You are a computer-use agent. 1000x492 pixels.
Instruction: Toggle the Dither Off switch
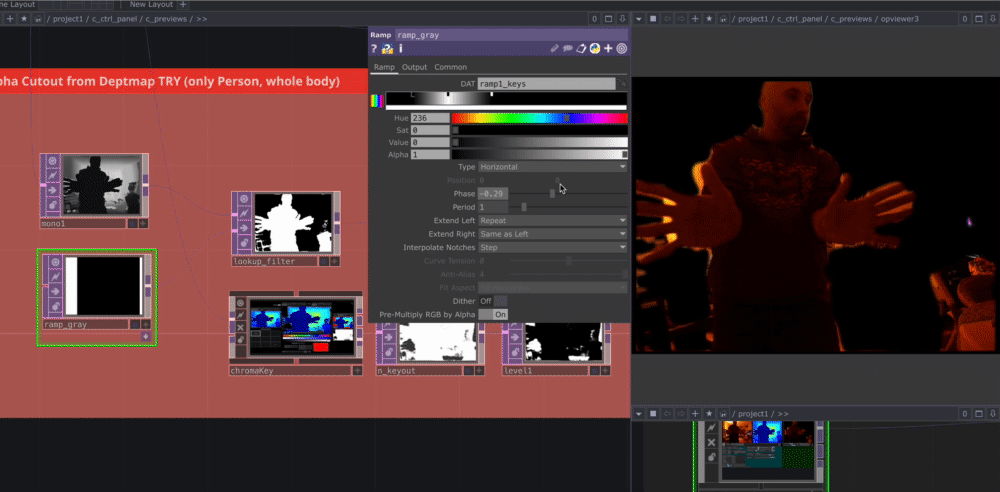click(x=494, y=301)
